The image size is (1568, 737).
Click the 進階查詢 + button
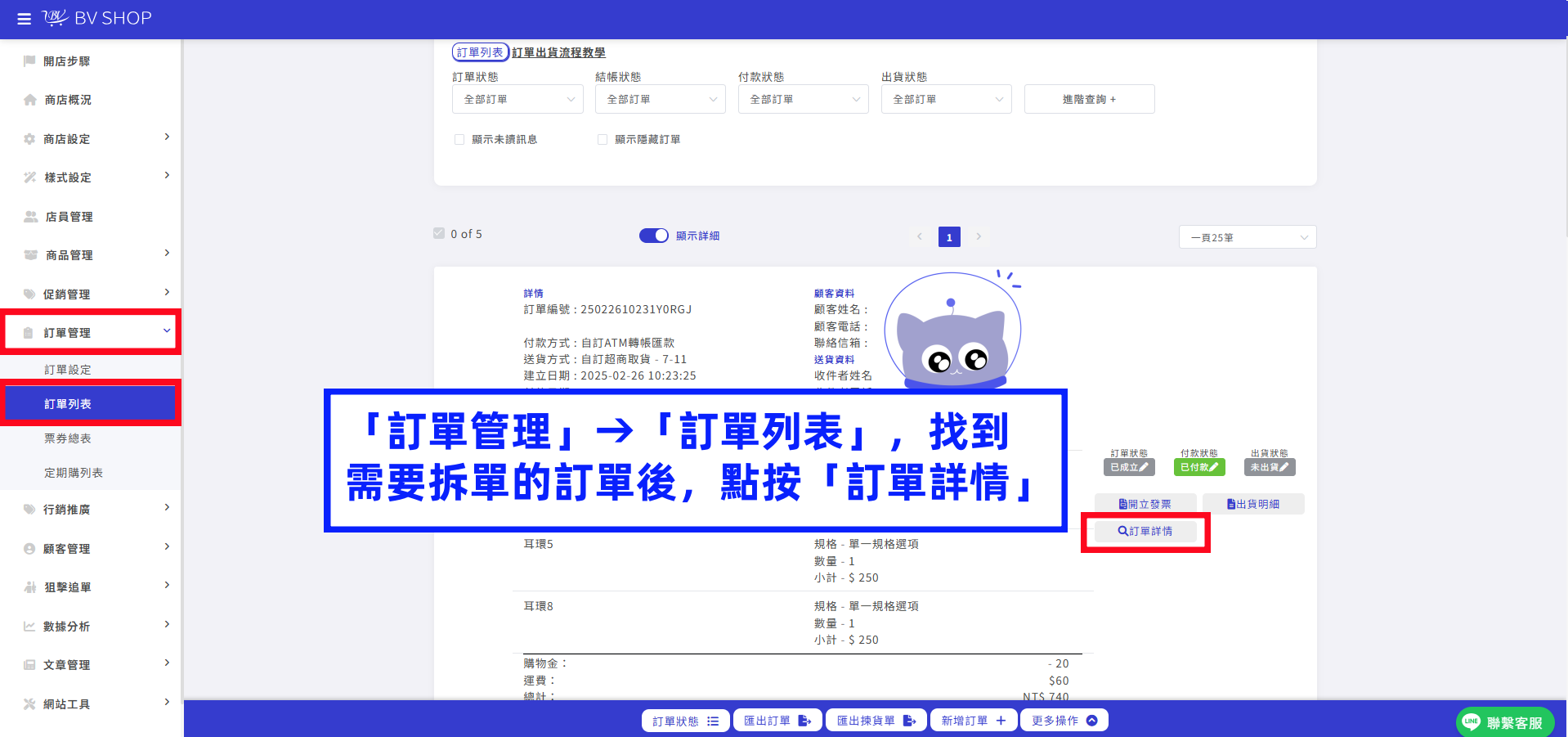point(1090,99)
